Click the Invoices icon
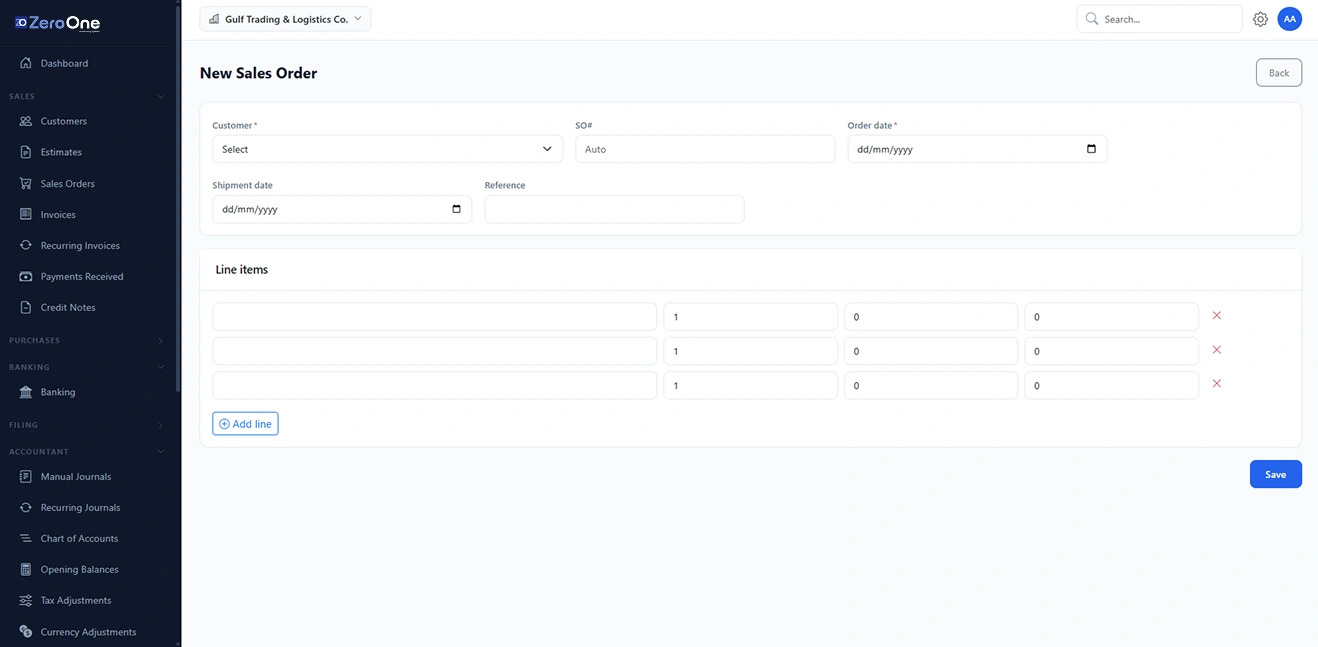 tap(26, 214)
